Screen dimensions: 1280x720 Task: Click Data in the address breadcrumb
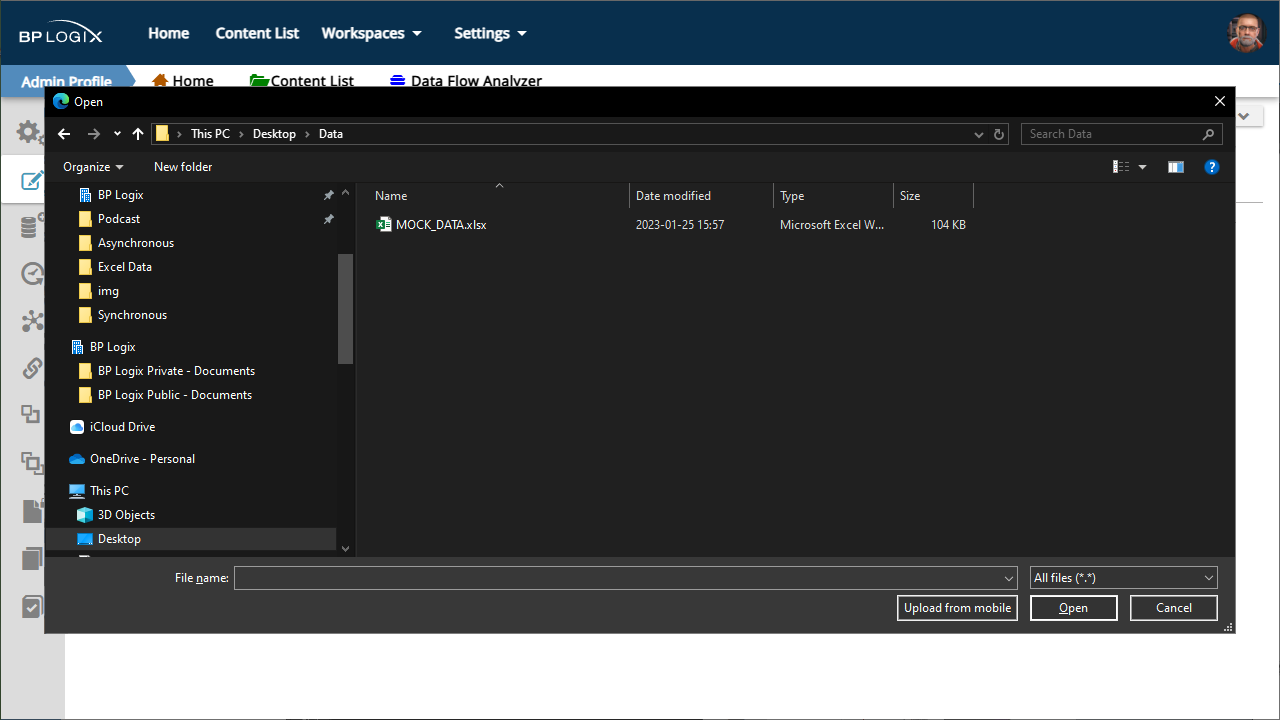tap(331, 134)
